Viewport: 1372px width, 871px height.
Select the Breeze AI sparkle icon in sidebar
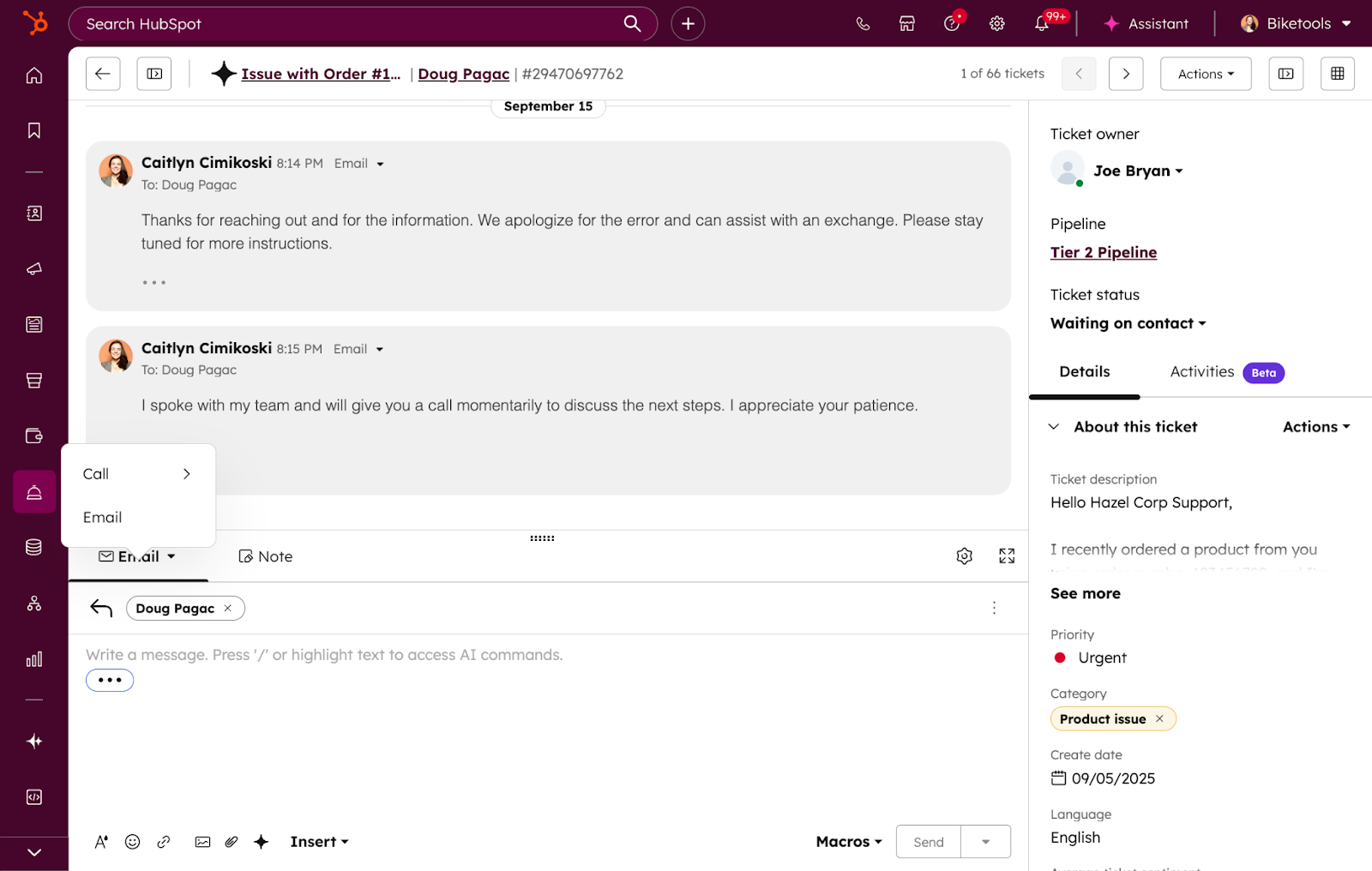[x=33, y=741]
